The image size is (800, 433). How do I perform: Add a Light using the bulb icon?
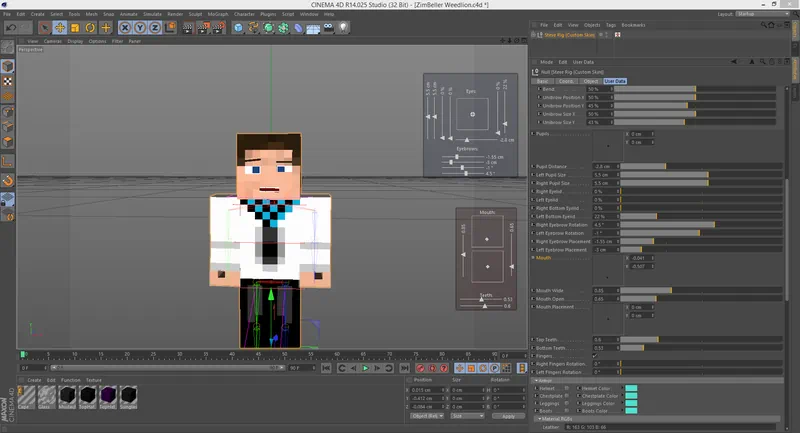click(344, 28)
